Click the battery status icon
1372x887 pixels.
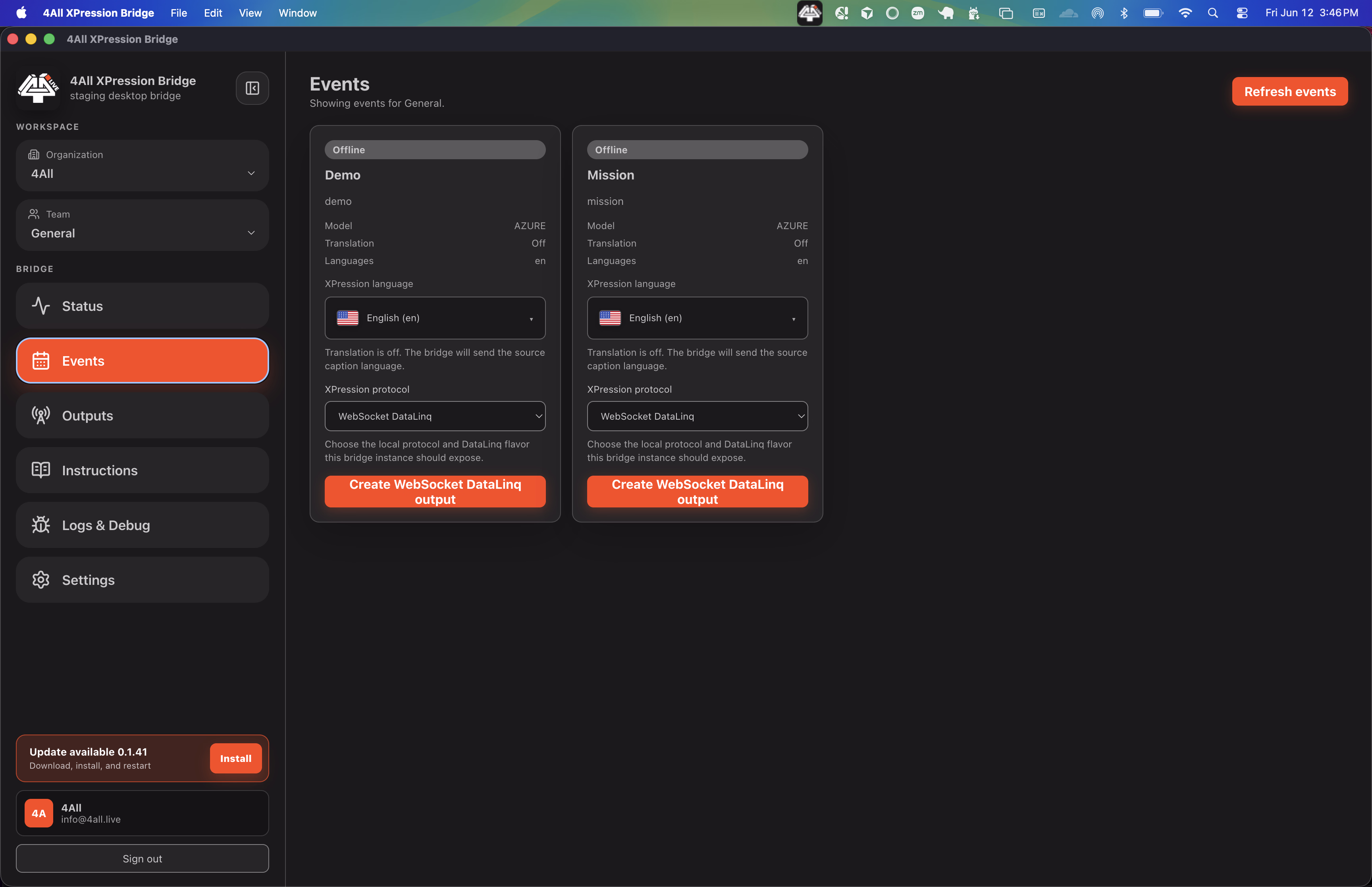click(1152, 13)
